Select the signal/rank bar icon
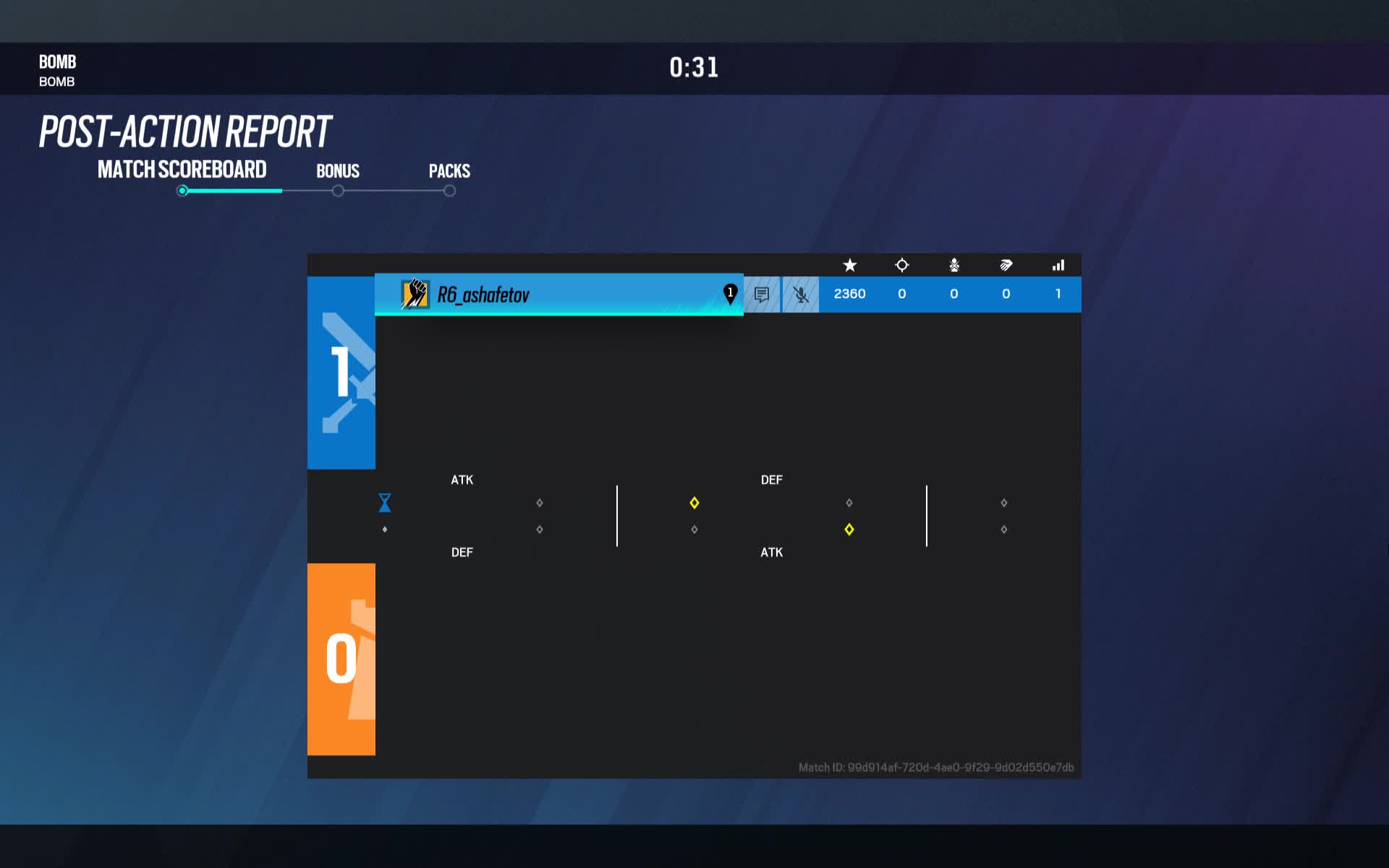 coord(1057,265)
